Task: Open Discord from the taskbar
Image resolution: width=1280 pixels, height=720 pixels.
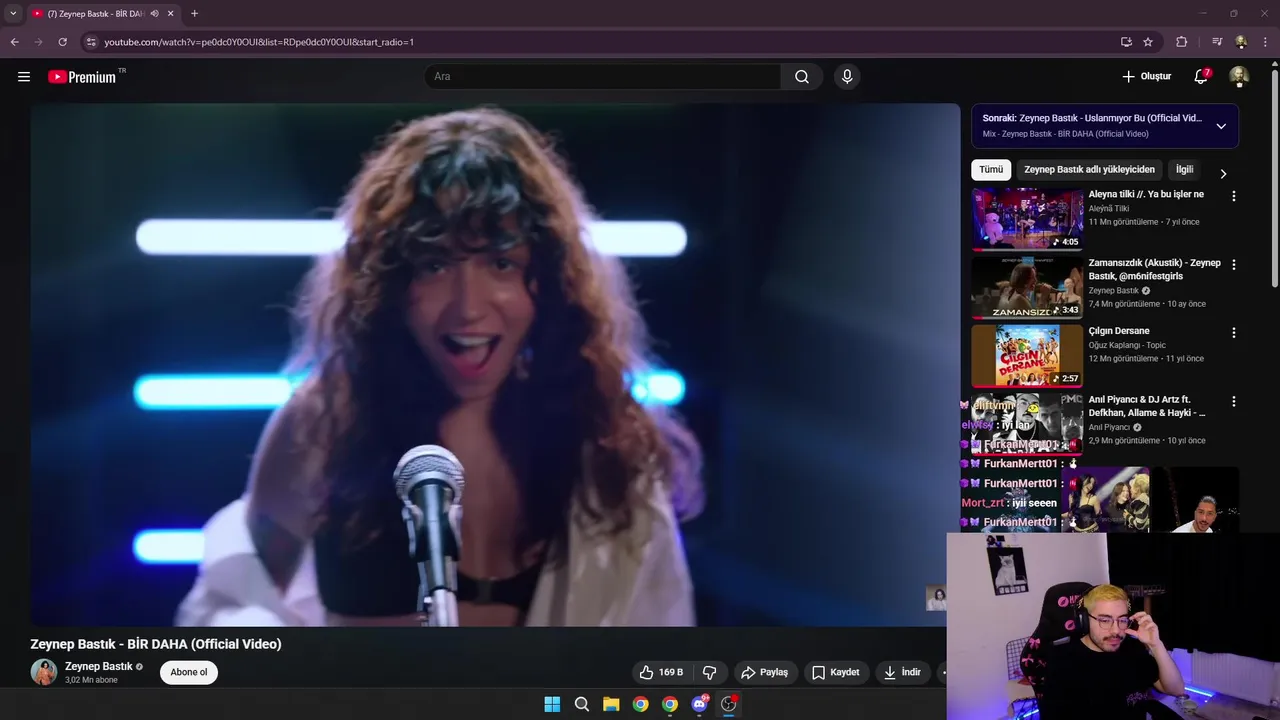Action: coord(700,704)
